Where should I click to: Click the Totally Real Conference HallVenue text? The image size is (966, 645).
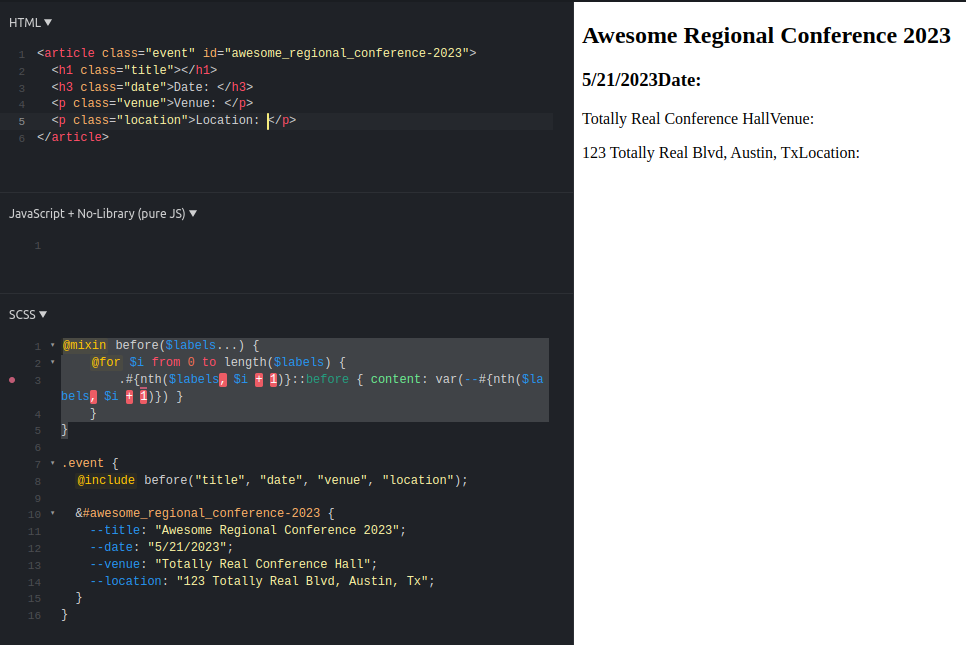coord(698,119)
